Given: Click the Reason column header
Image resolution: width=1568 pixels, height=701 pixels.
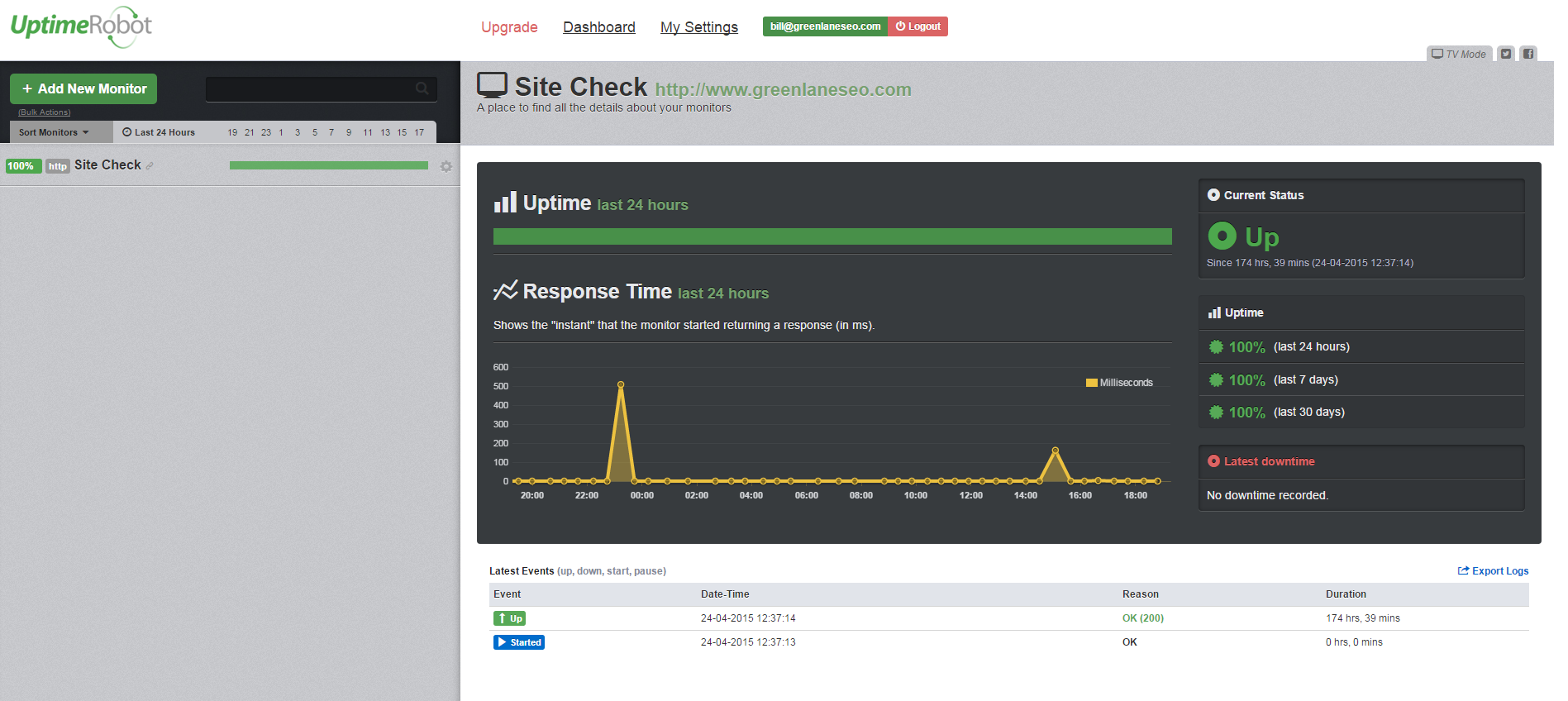Looking at the screenshot, I should coord(1141,594).
